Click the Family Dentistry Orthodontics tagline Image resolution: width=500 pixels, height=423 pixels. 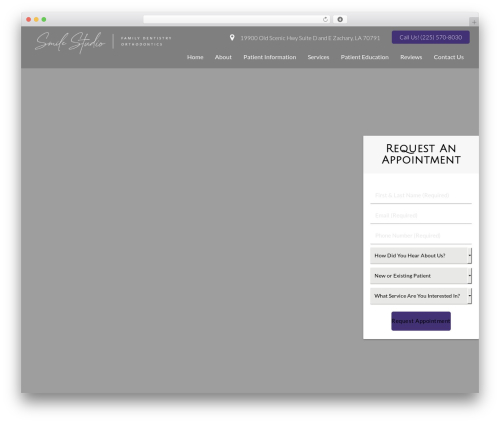pyautogui.click(x=146, y=41)
